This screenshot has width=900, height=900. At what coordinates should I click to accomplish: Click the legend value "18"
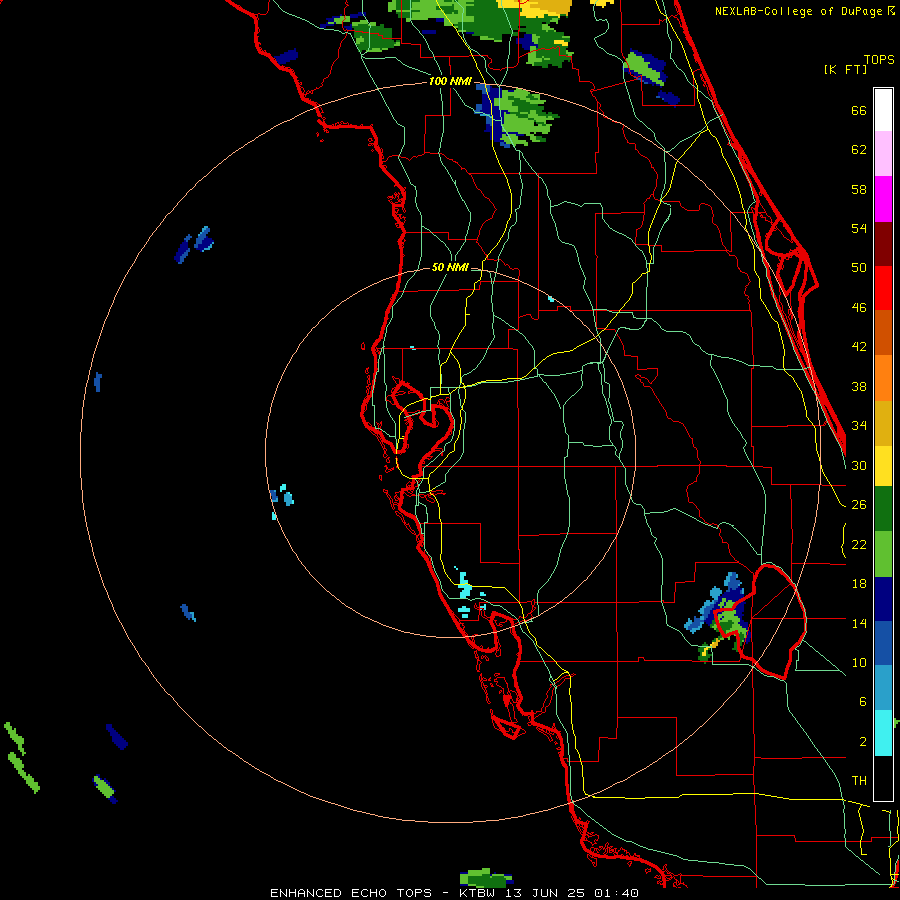(859, 584)
